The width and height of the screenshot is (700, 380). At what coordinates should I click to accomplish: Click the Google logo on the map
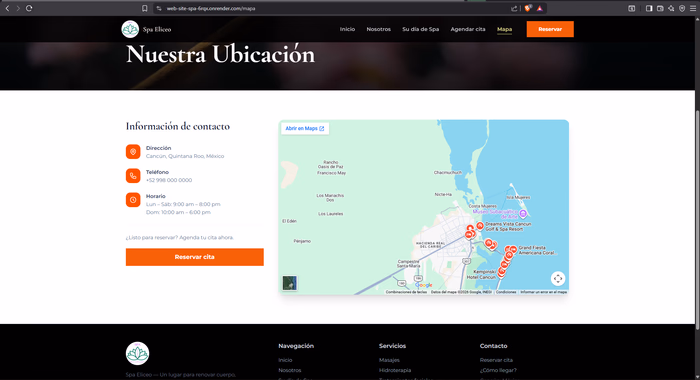tap(424, 285)
